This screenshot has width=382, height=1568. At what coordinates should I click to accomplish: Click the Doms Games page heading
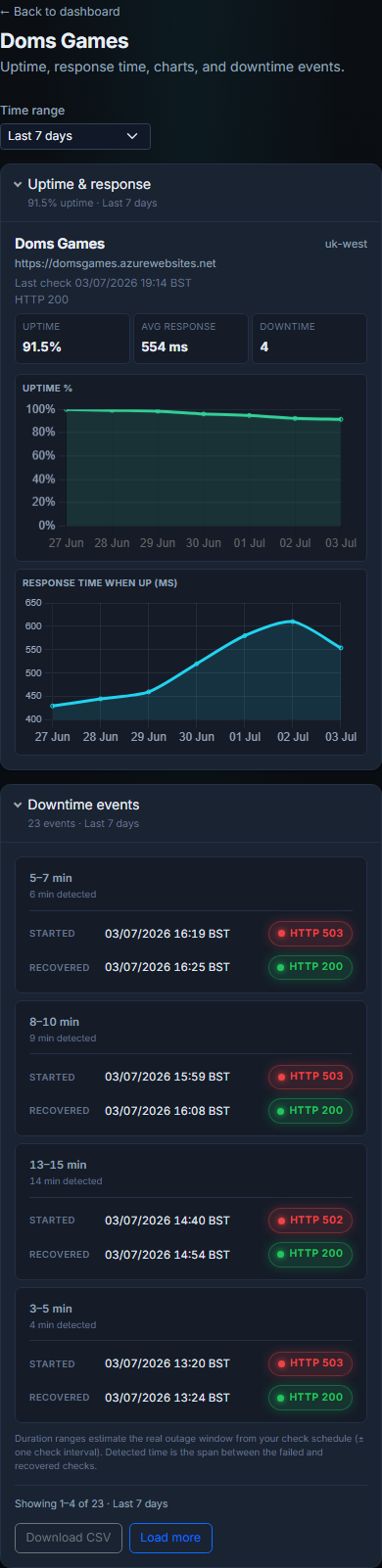pos(65,41)
